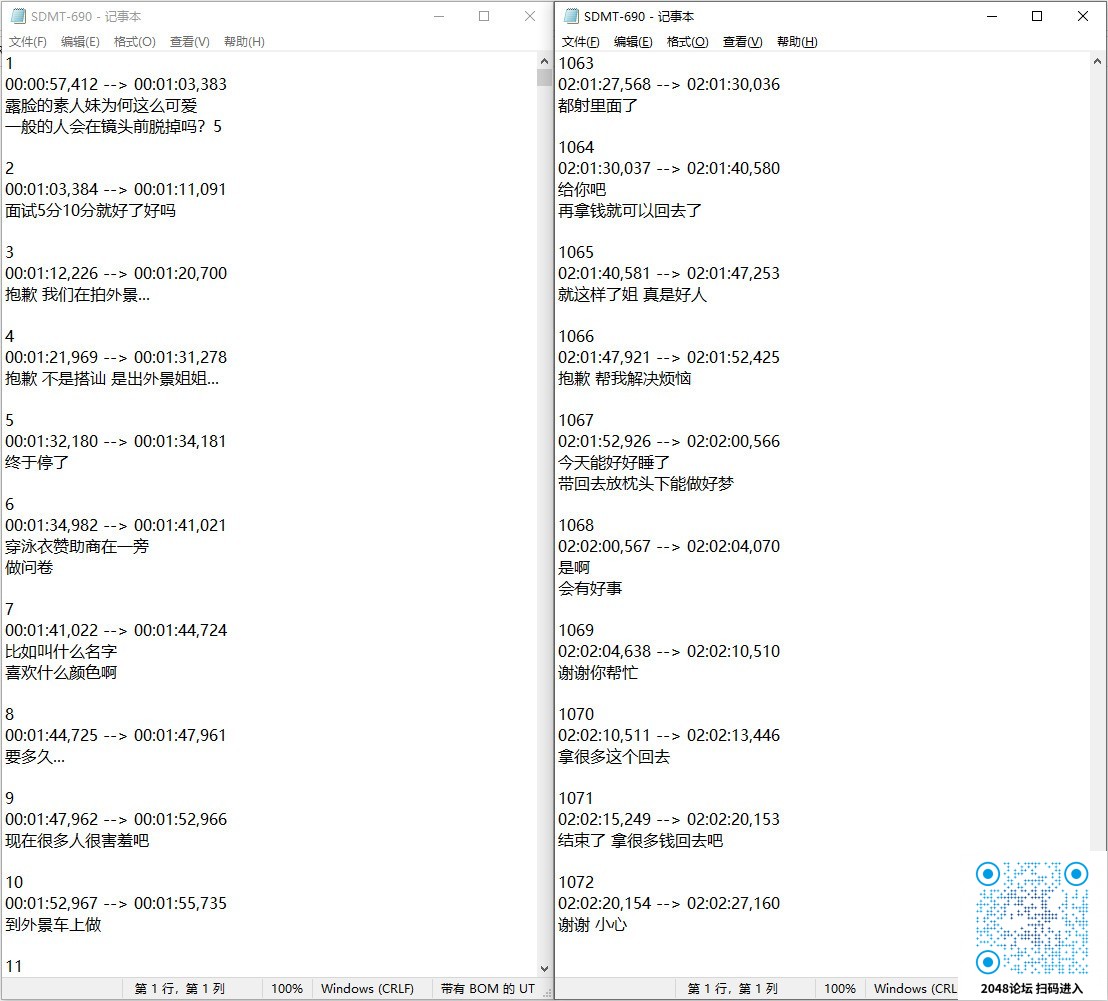Click scrollbar thumb in left window
Image resolution: width=1108 pixels, height=1001 pixels.
[x=544, y=77]
